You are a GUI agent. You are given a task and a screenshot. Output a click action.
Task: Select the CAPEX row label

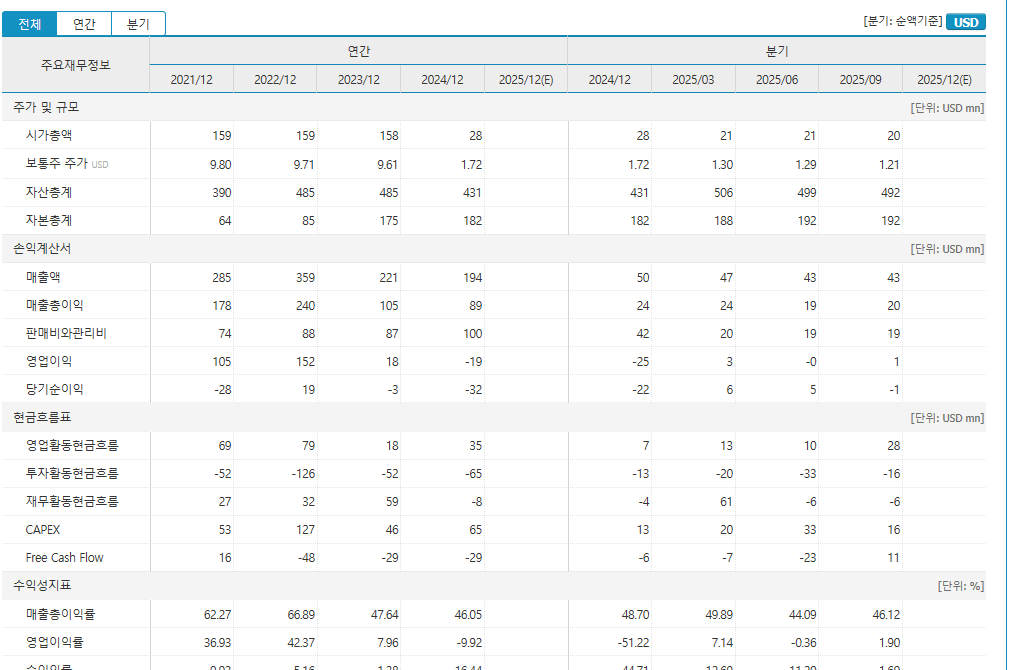coord(42,529)
